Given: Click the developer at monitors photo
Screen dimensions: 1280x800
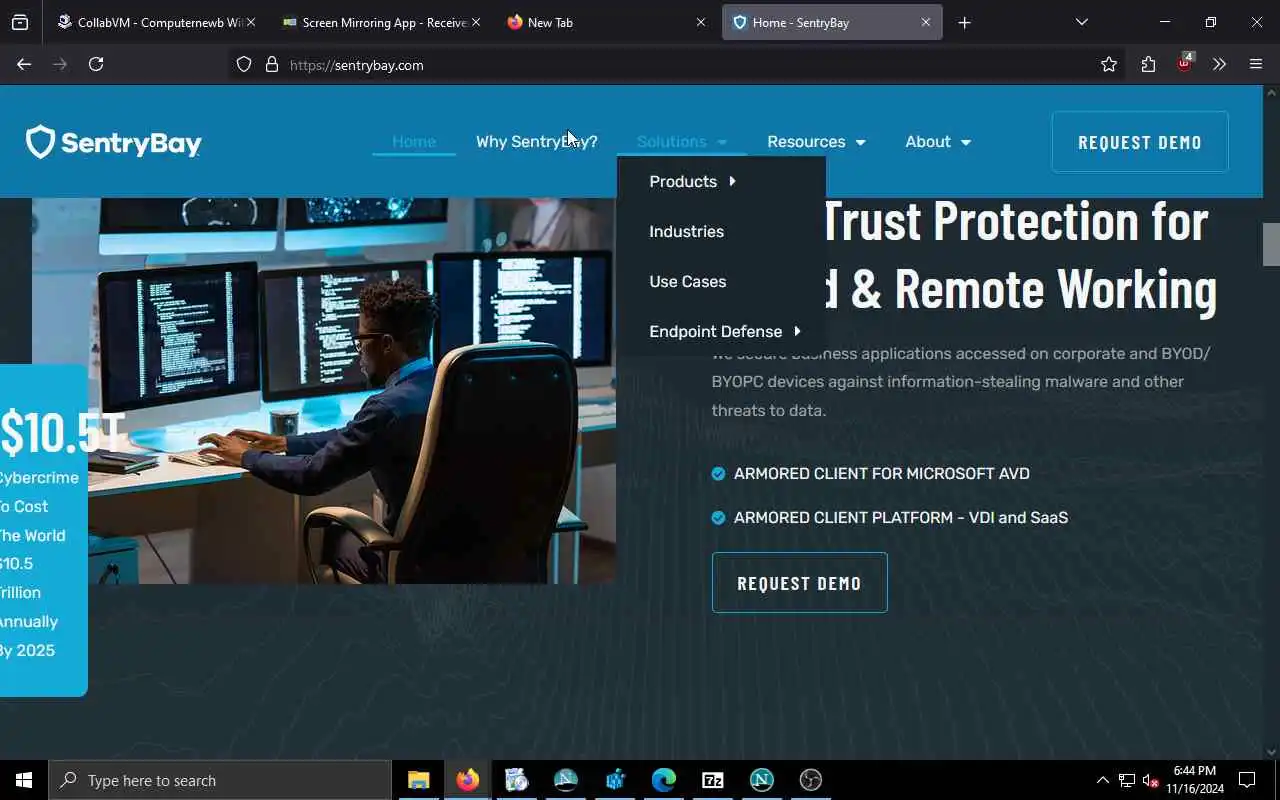Looking at the screenshot, I should click(x=324, y=390).
